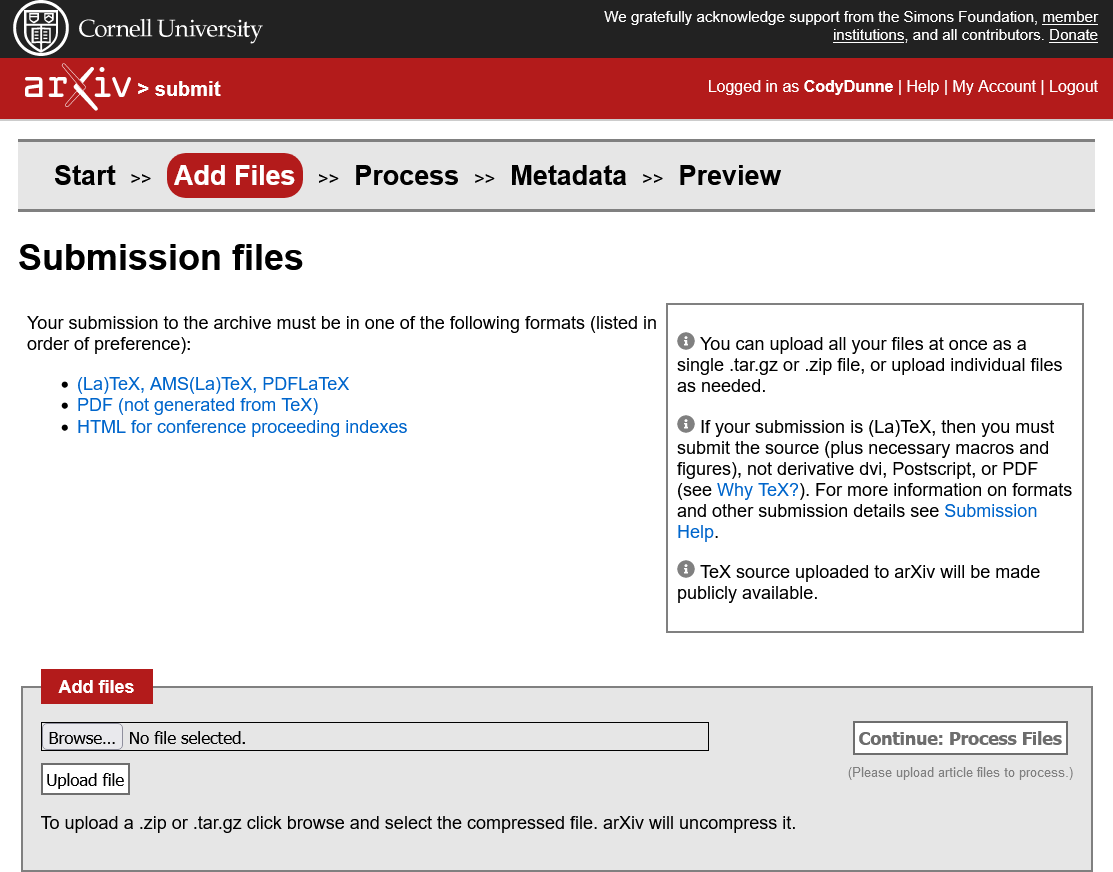
Task: Open PDF (not generated from TeX) link
Action: 197,405
